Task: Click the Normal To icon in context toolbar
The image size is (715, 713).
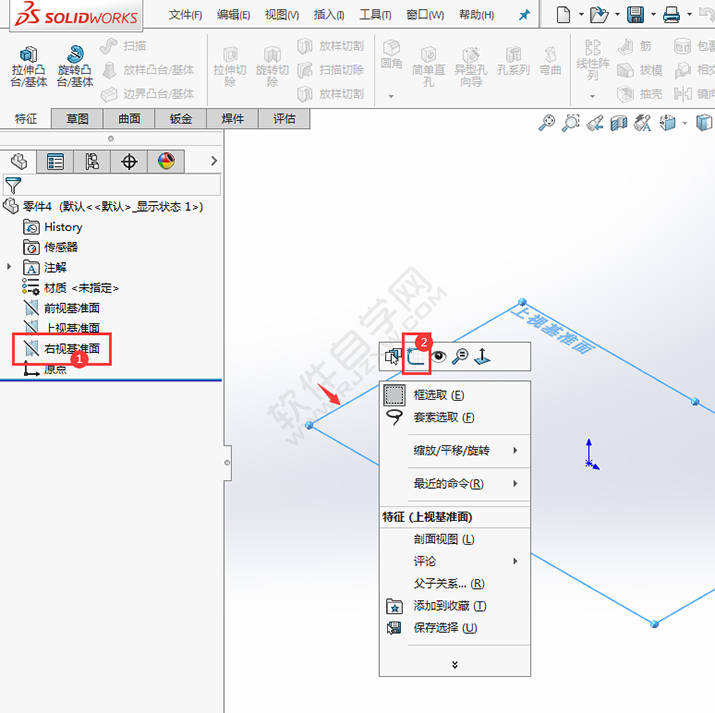Action: tap(482, 356)
